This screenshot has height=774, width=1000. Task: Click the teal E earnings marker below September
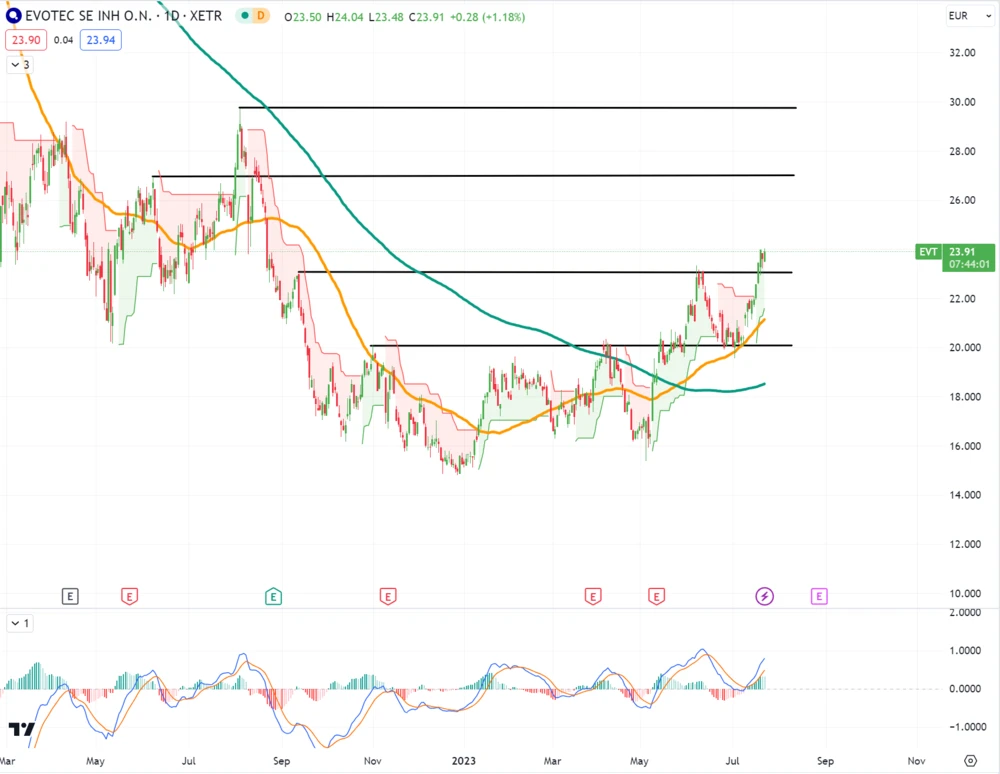[273, 596]
